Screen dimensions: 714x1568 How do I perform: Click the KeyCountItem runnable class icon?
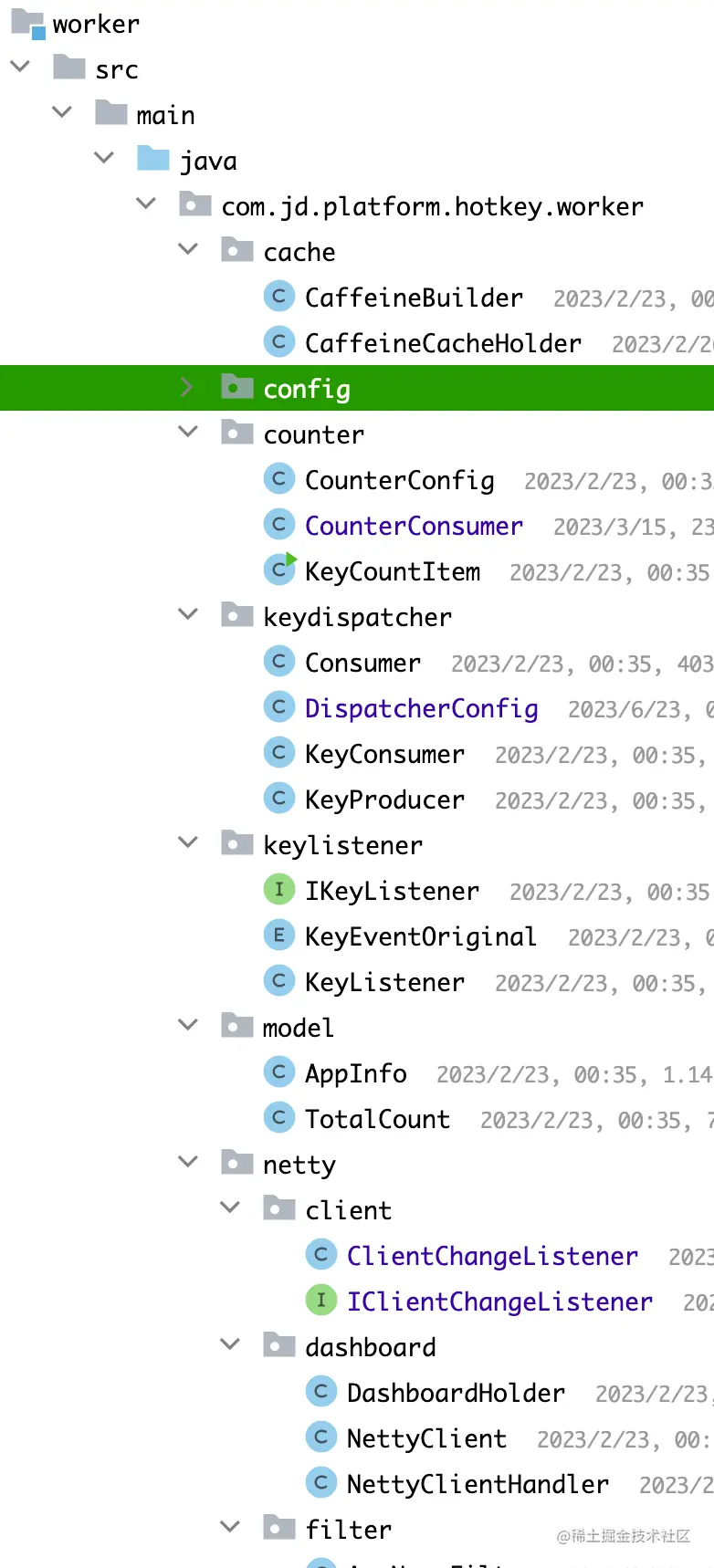(x=279, y=570)
